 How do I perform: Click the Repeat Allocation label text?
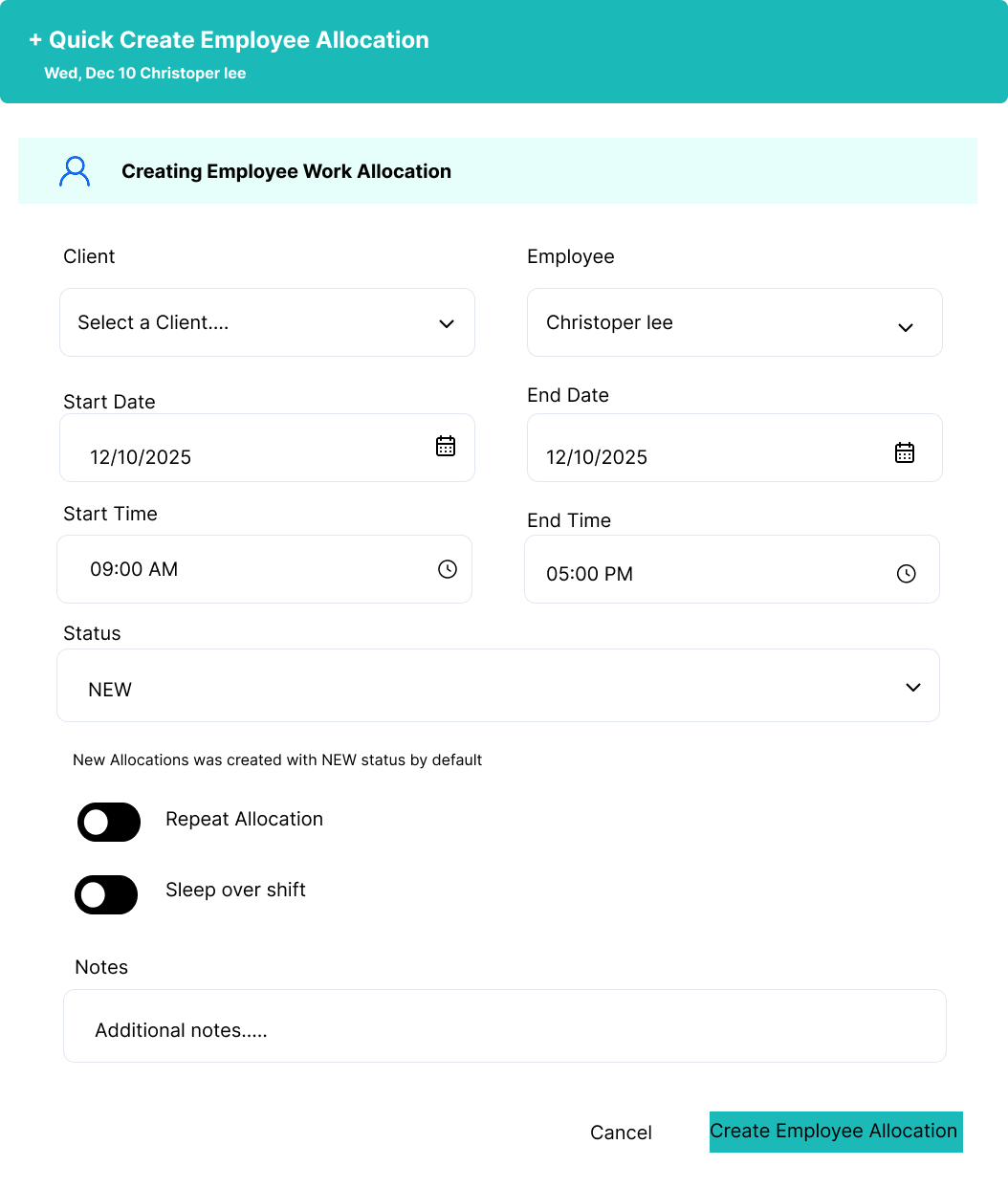coord(245,819)
